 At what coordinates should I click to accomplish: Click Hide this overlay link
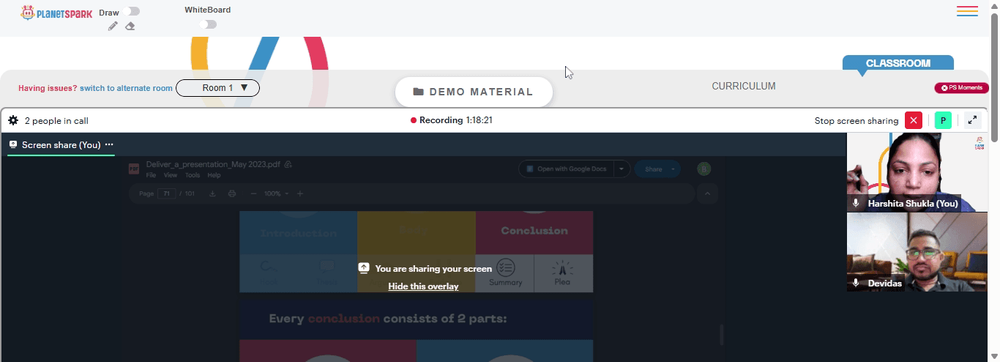[x=423, y=286]
